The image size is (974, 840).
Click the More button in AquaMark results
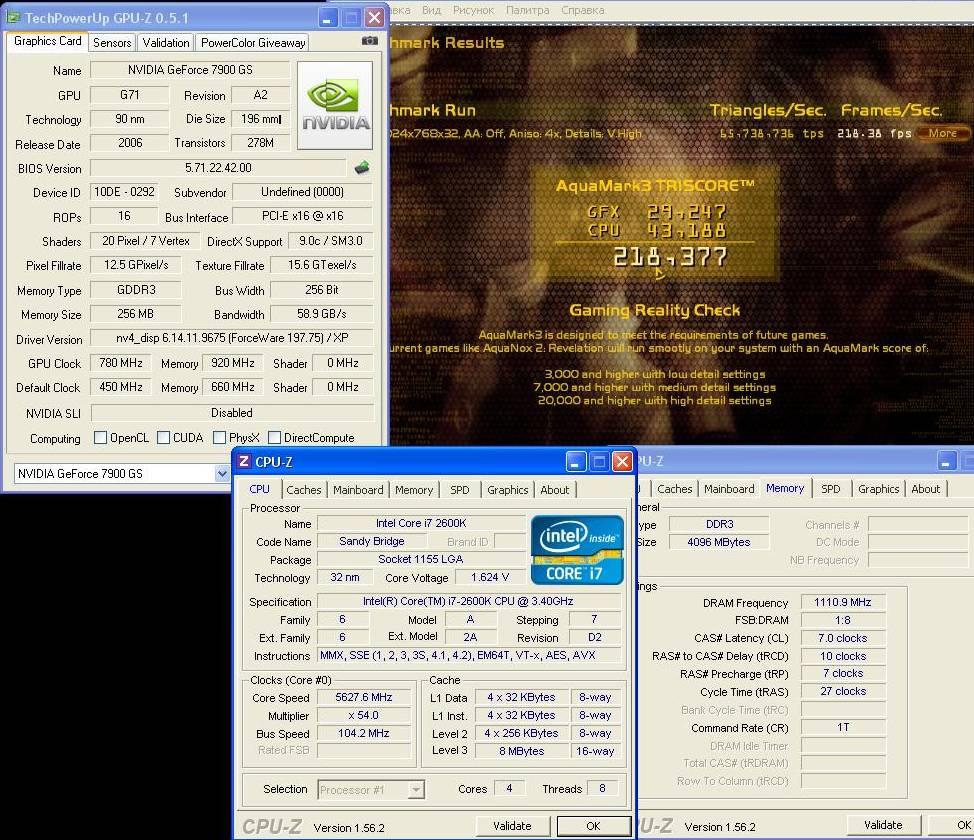[942, 133]
